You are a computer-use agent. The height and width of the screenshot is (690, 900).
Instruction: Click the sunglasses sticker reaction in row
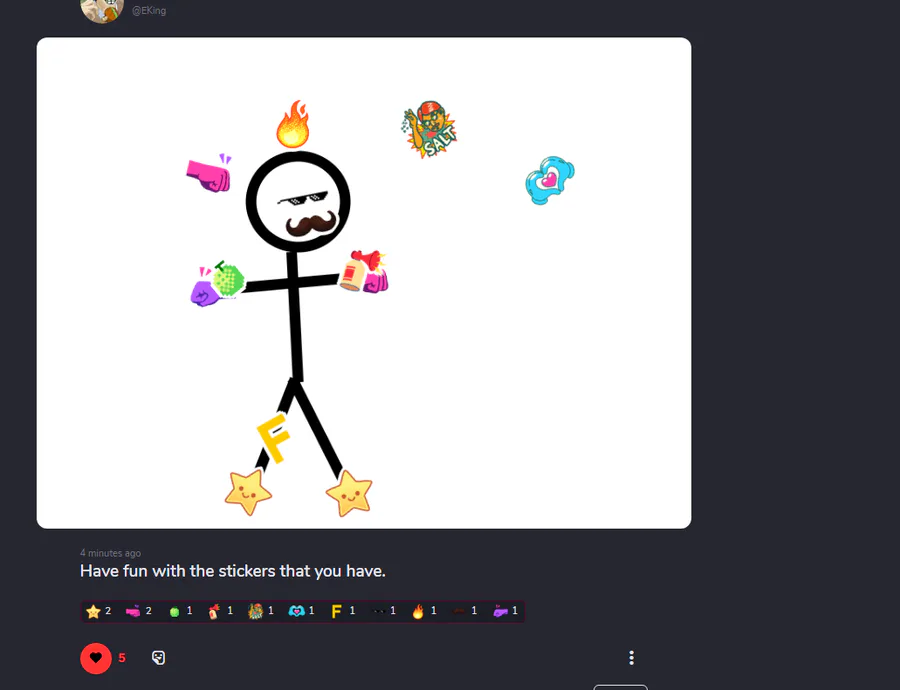click(x=384, y=611)
